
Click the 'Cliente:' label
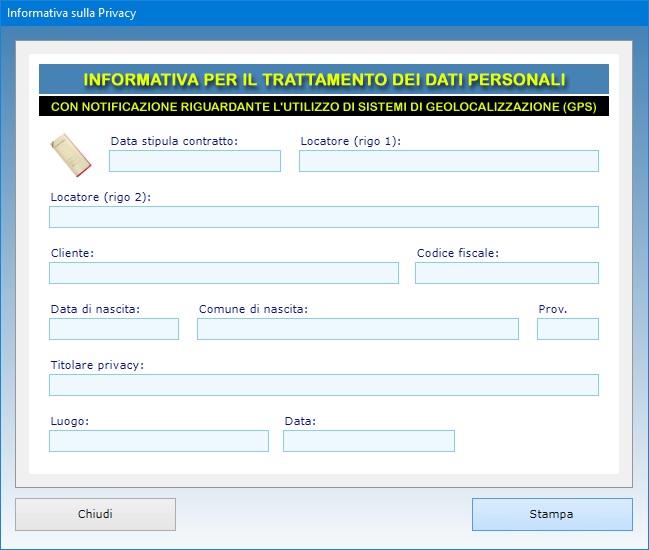[x=72, y=253]
